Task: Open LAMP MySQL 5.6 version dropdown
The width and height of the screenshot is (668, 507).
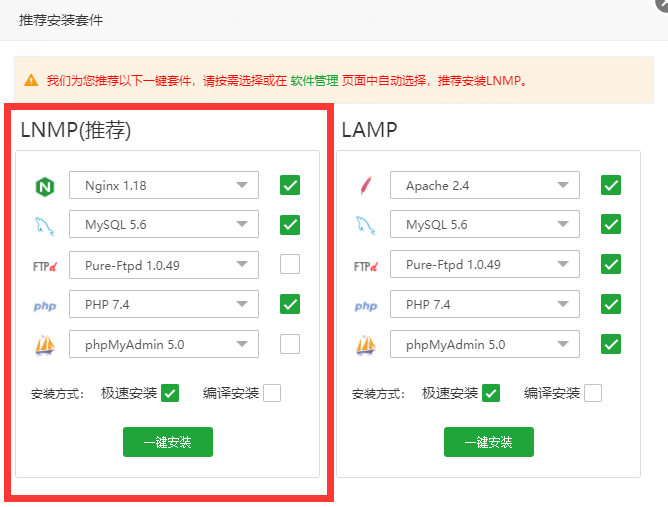Action: click(x=485, y=224)
